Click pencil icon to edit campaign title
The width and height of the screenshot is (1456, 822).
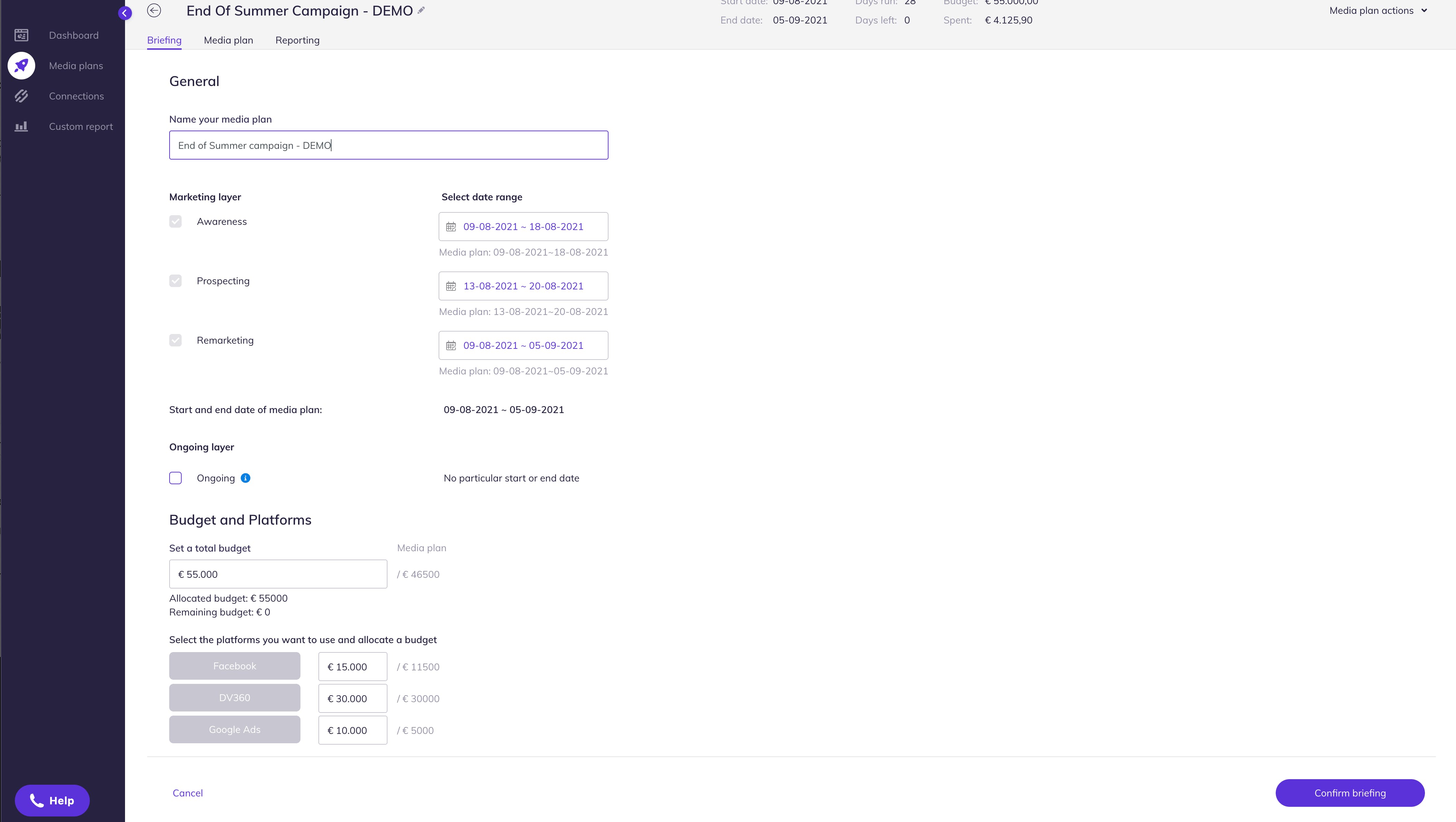421,10
